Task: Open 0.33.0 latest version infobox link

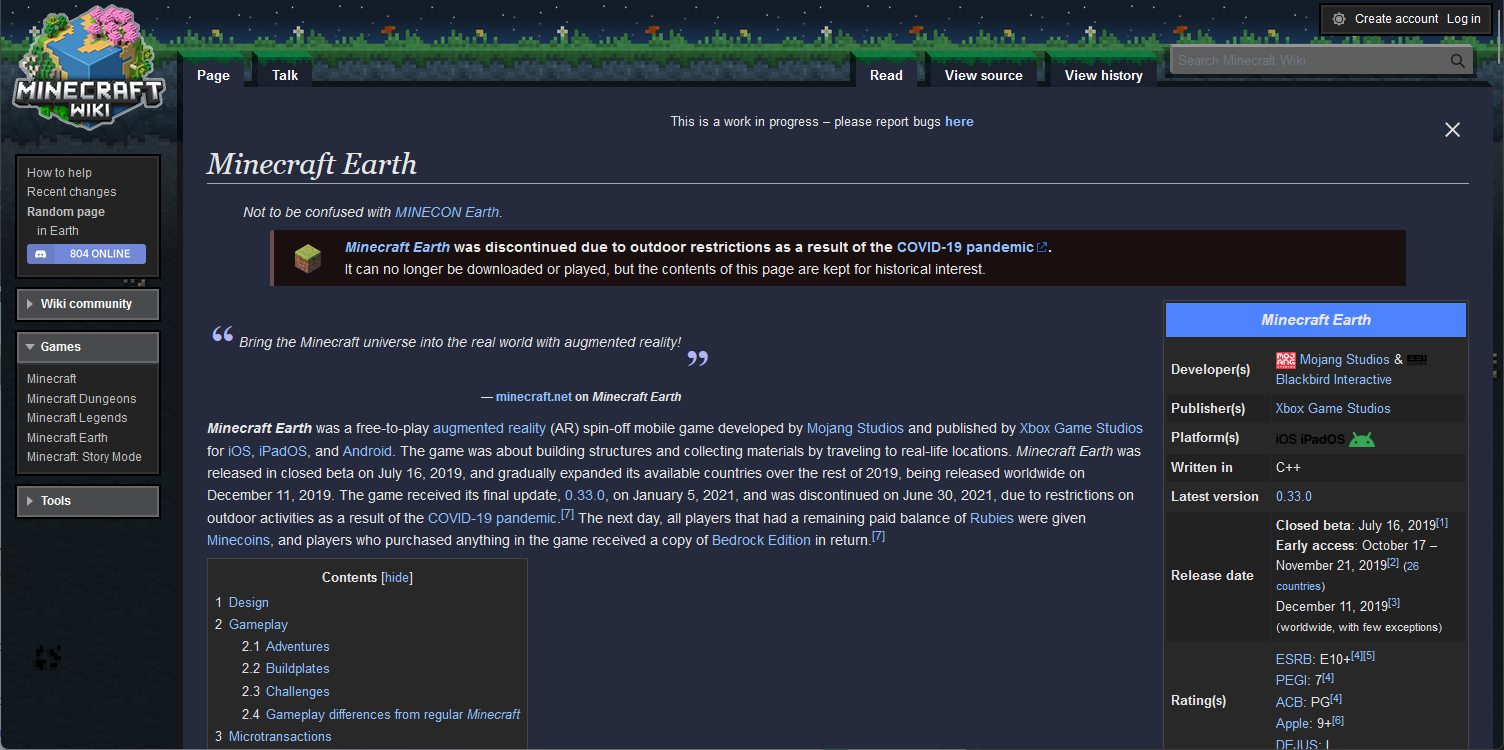Action: click(x=1294, y=497)
